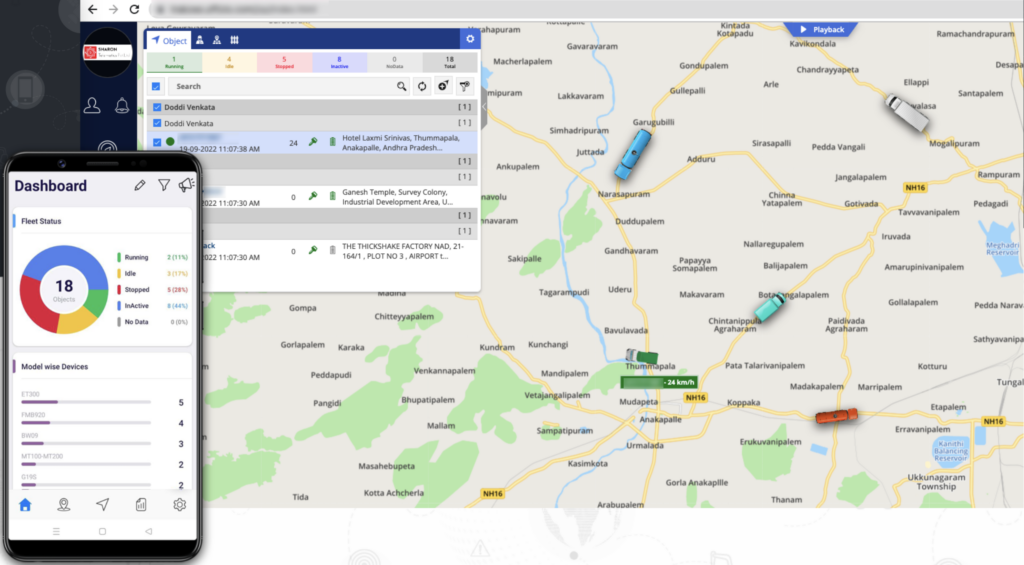Open the filter funnel on the phone dashboard

(x=164, y=185)
